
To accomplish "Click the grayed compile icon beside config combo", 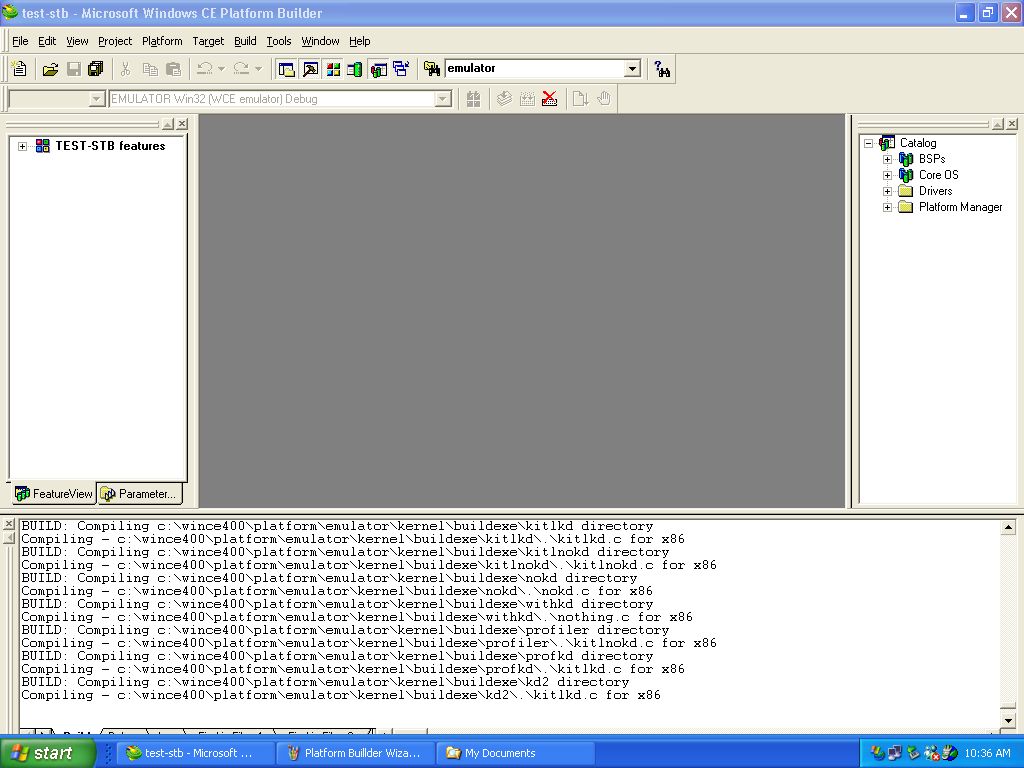I will click(473, 99).
